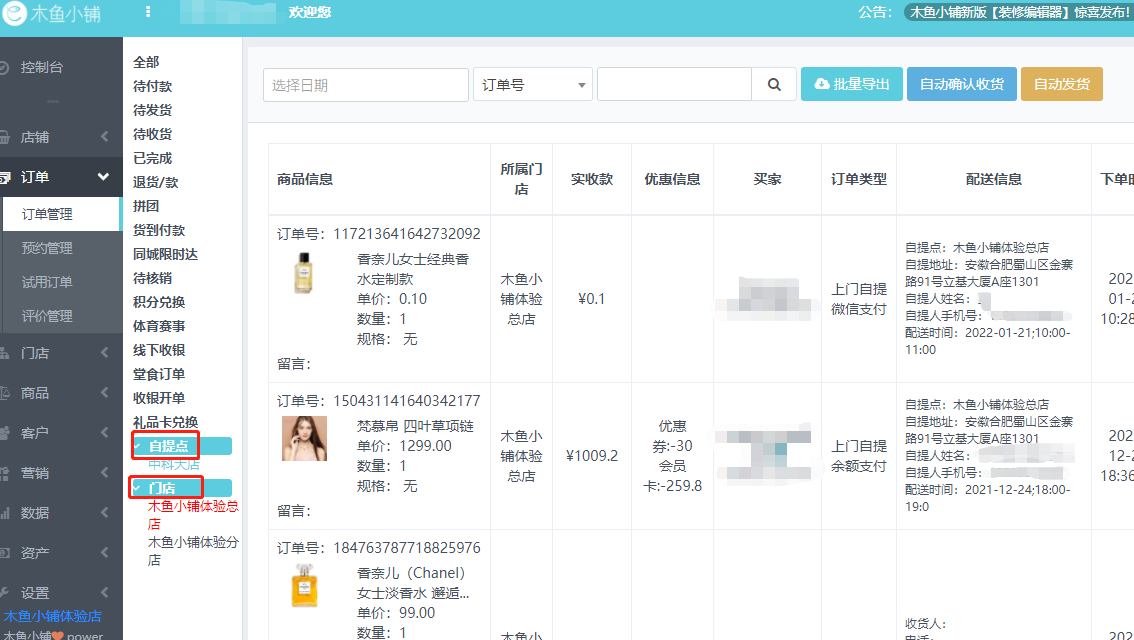Show 同城限时达 orders
This screenshot has width=1134, height=640.
click(x=166, y=254)
